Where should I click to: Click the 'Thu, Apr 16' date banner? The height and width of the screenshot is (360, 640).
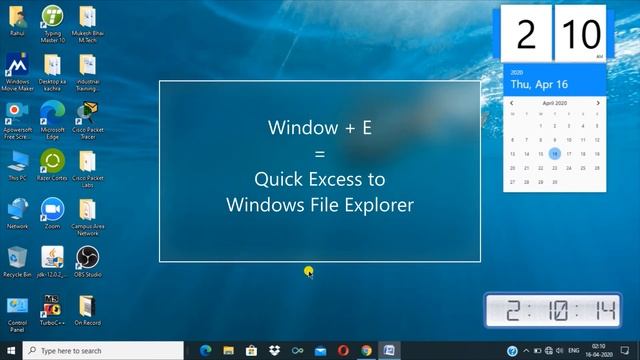[539, 84]
